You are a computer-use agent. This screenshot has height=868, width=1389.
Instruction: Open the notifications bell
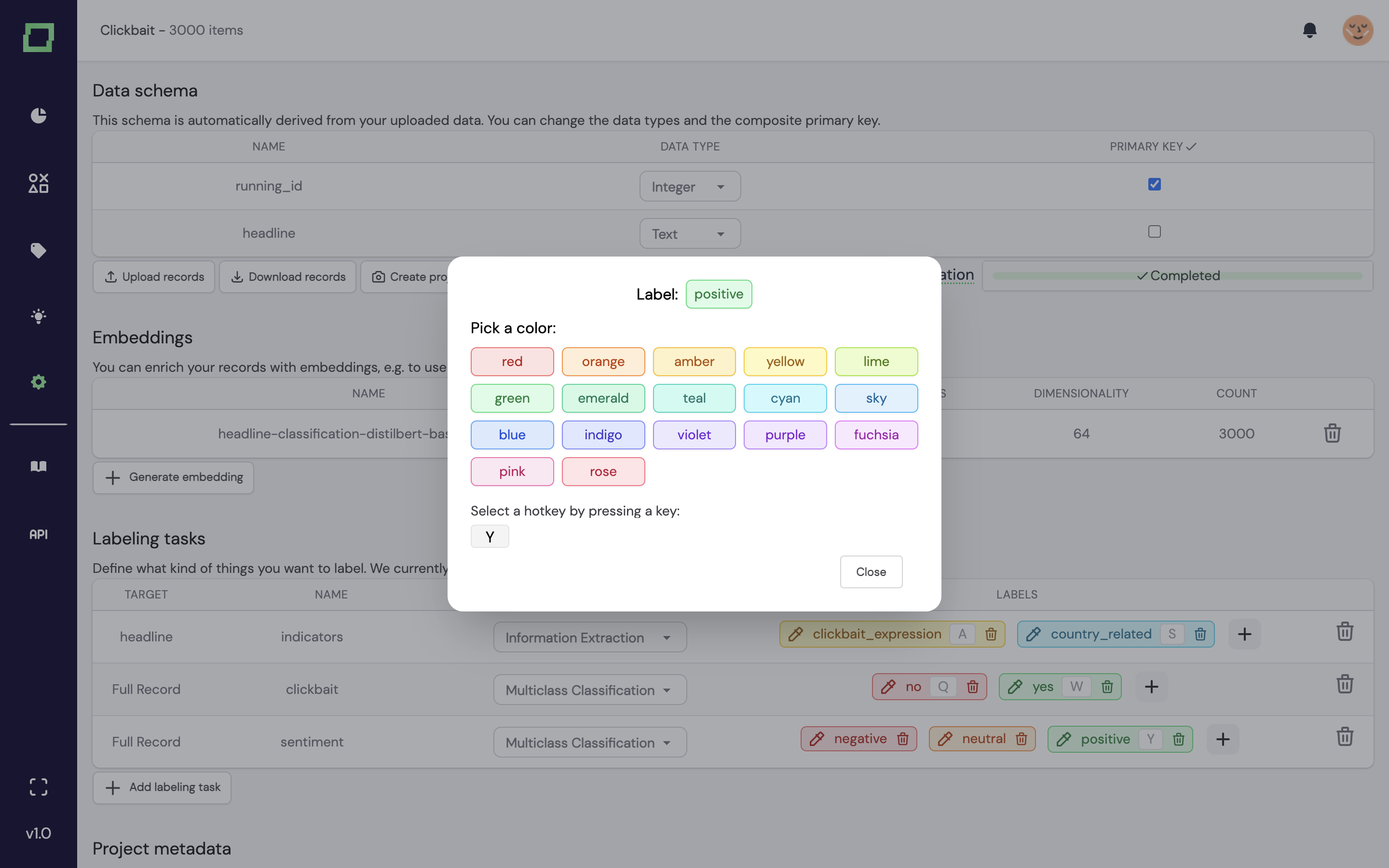(x=1309, y=30)
